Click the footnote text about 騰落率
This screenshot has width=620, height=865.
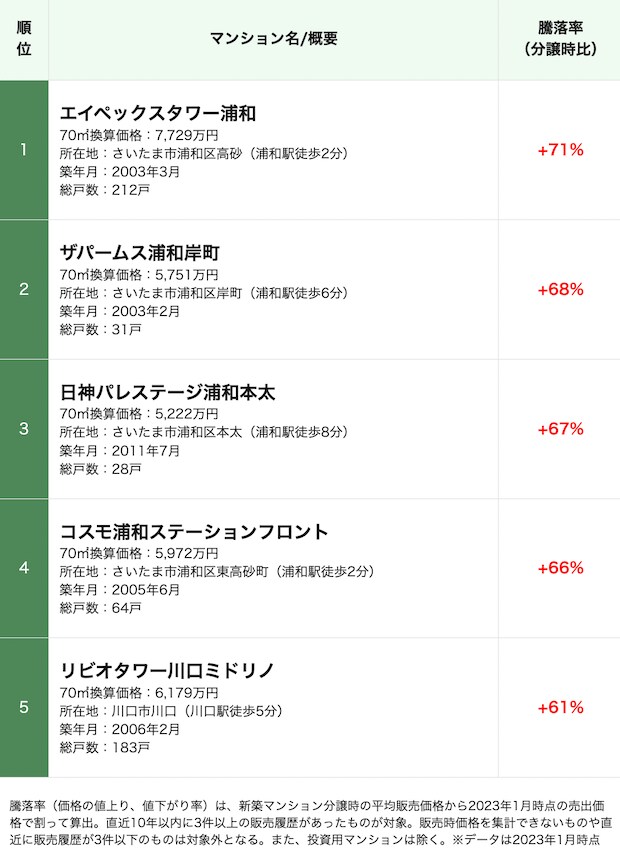click(310, 823)
